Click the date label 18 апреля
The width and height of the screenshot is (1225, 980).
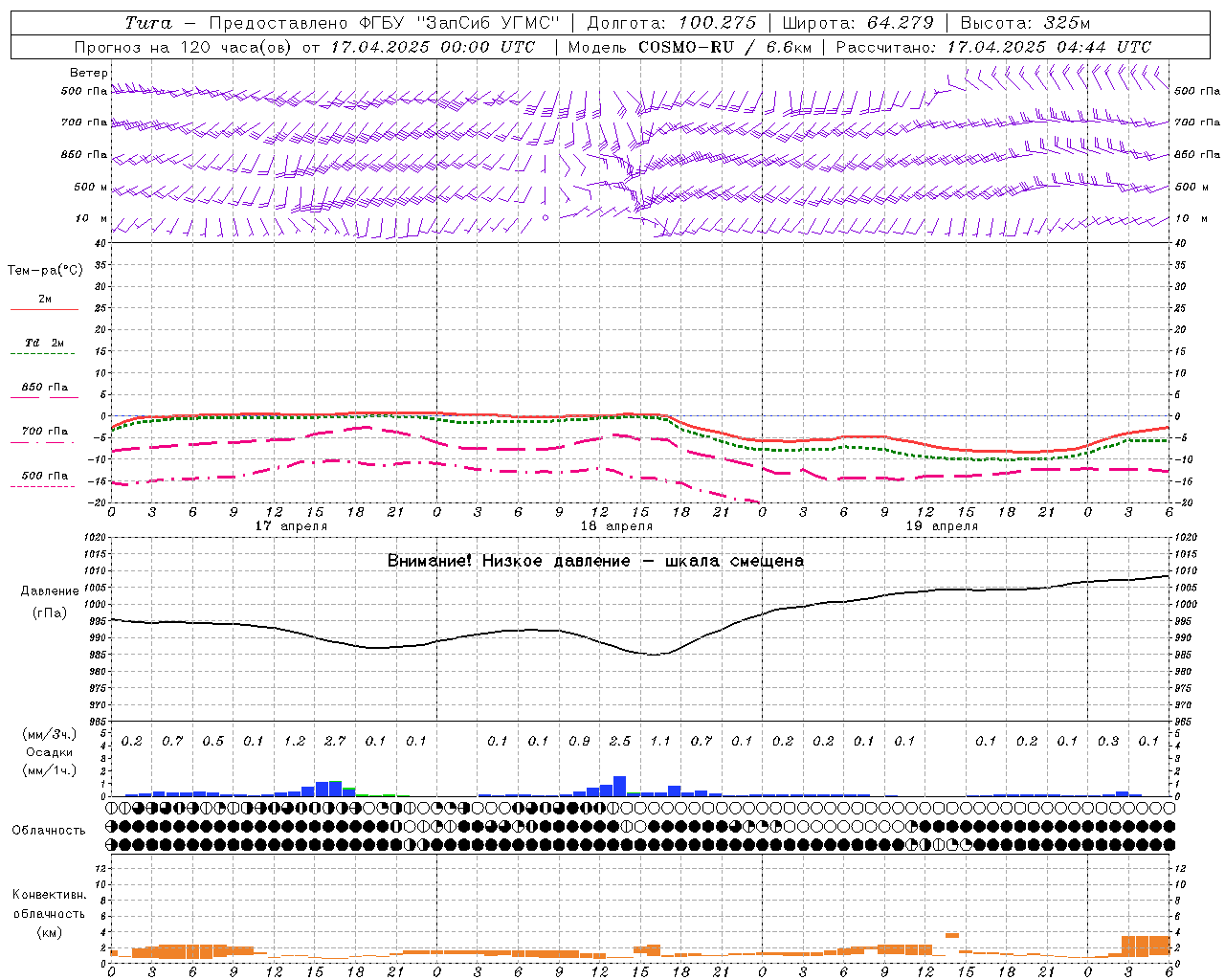coord(616,526)
